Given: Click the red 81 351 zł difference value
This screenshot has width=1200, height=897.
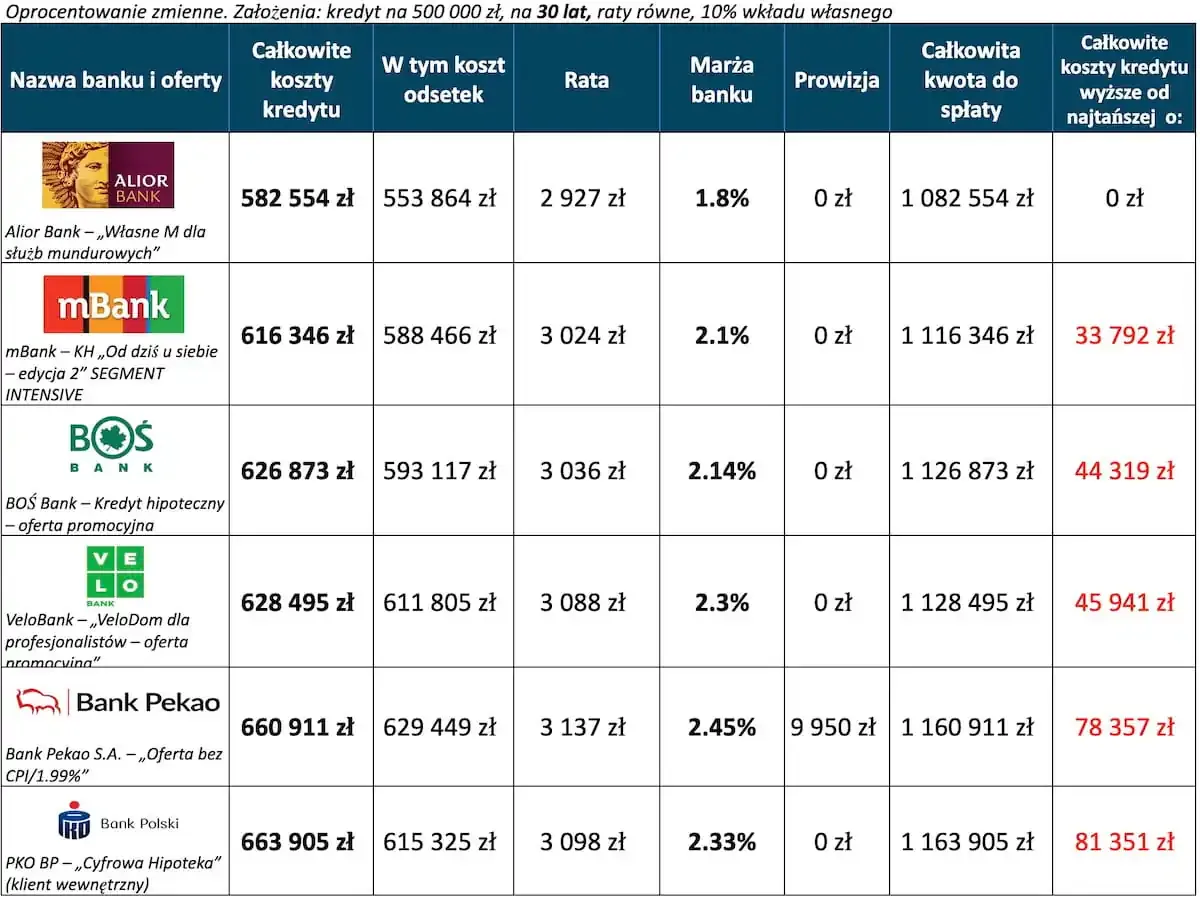Looking at the screenshot, I should (x=1124, y=843).
